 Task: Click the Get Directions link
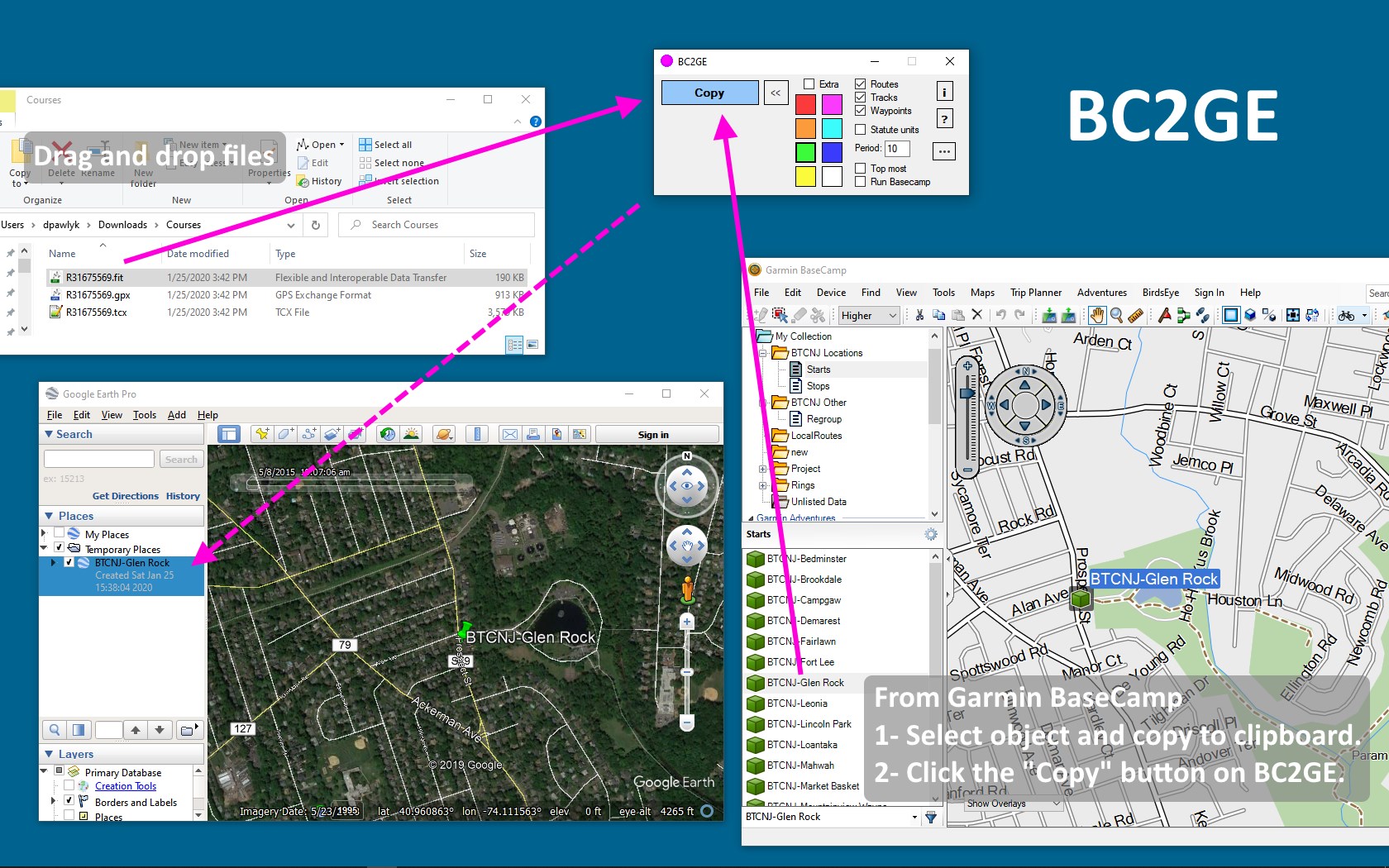coord(126,496)
